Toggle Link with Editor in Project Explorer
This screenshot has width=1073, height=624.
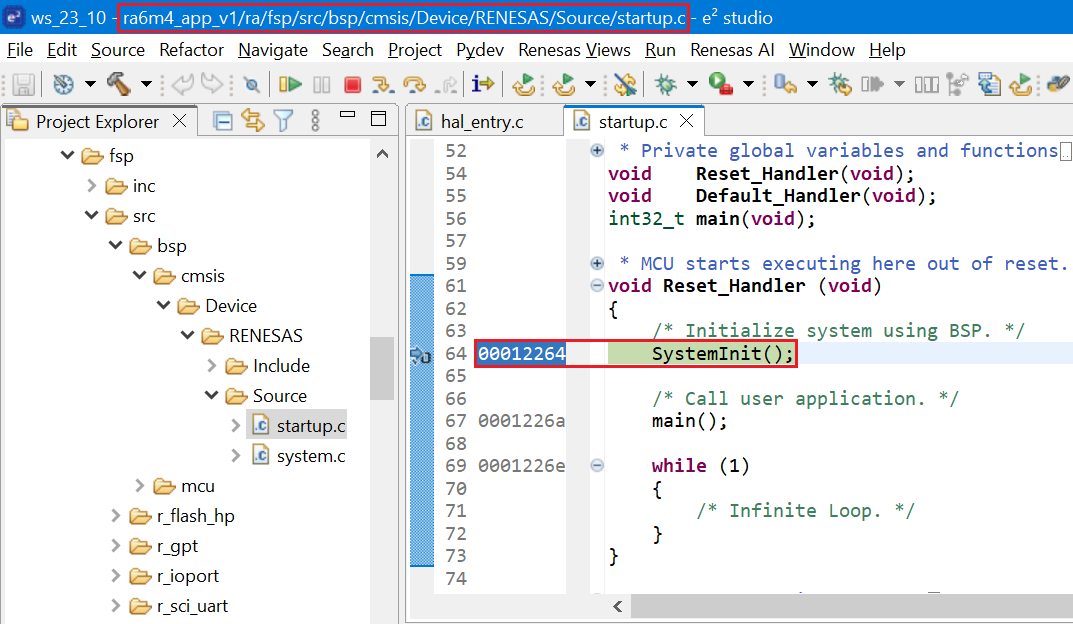click(253, 121)
